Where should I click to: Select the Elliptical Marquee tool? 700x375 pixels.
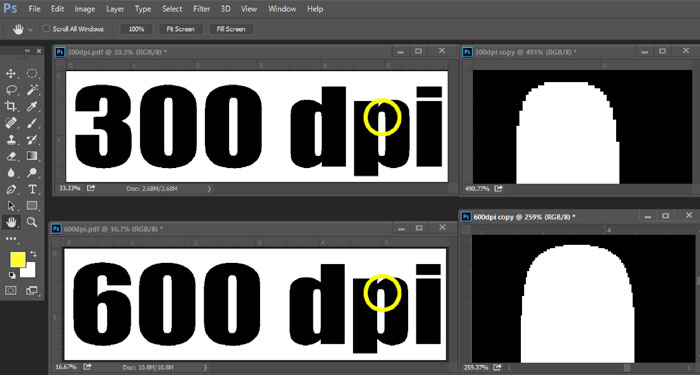pos(32,74)
